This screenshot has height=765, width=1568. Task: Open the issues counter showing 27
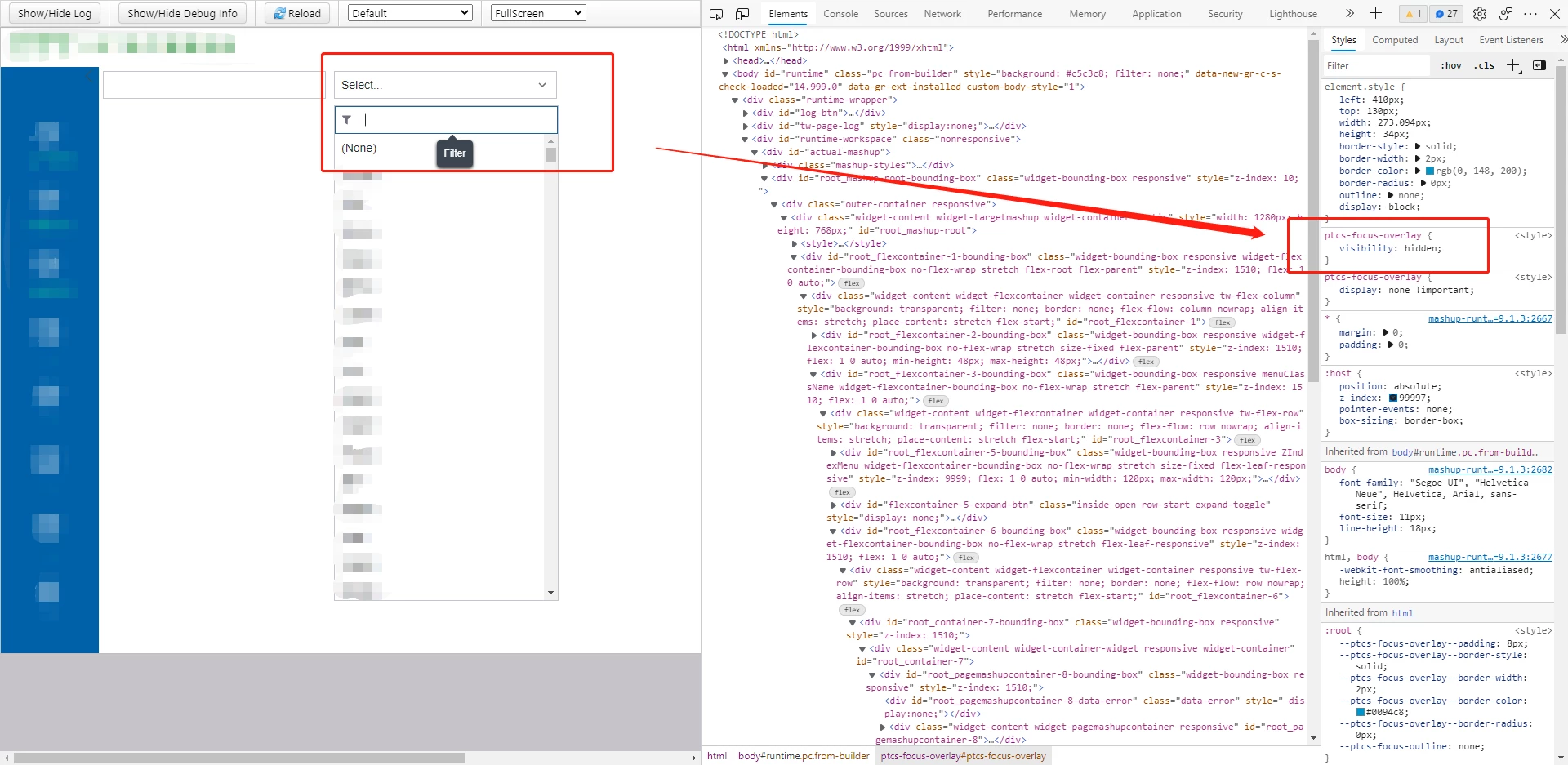click(x=1447, y=14)
